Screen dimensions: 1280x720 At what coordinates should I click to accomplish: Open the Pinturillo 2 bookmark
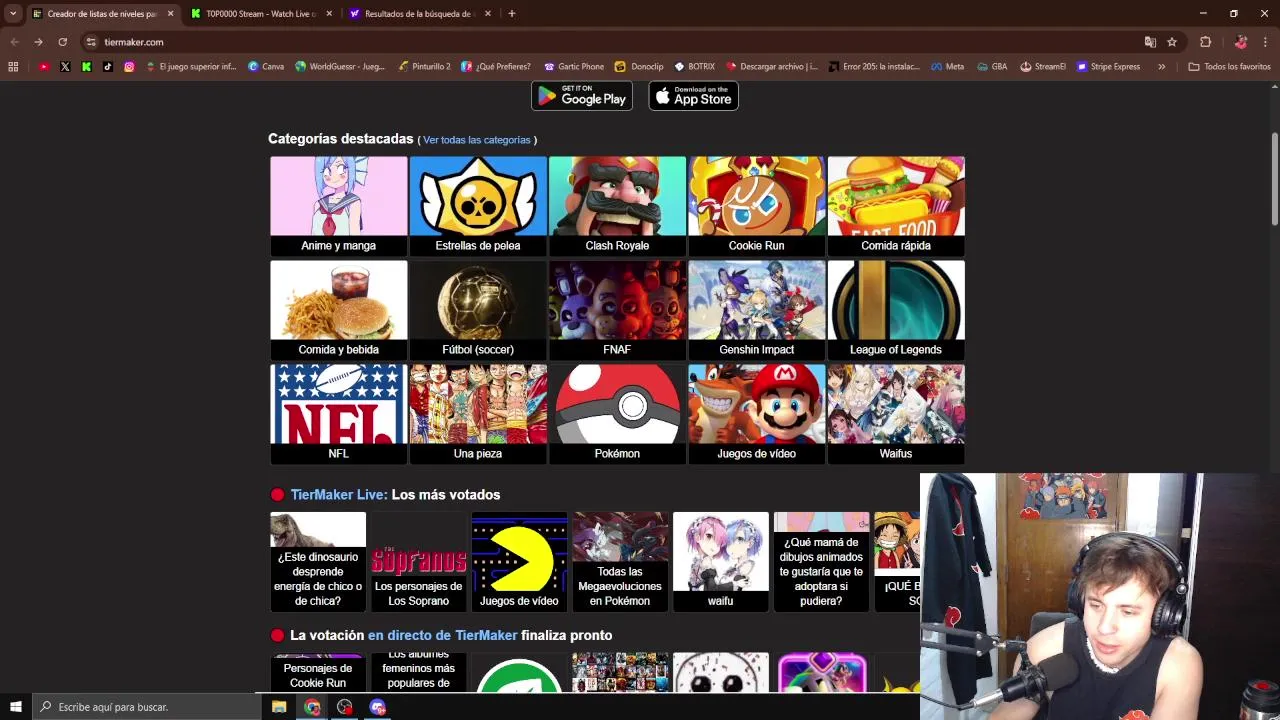click(x=424, y=67)
